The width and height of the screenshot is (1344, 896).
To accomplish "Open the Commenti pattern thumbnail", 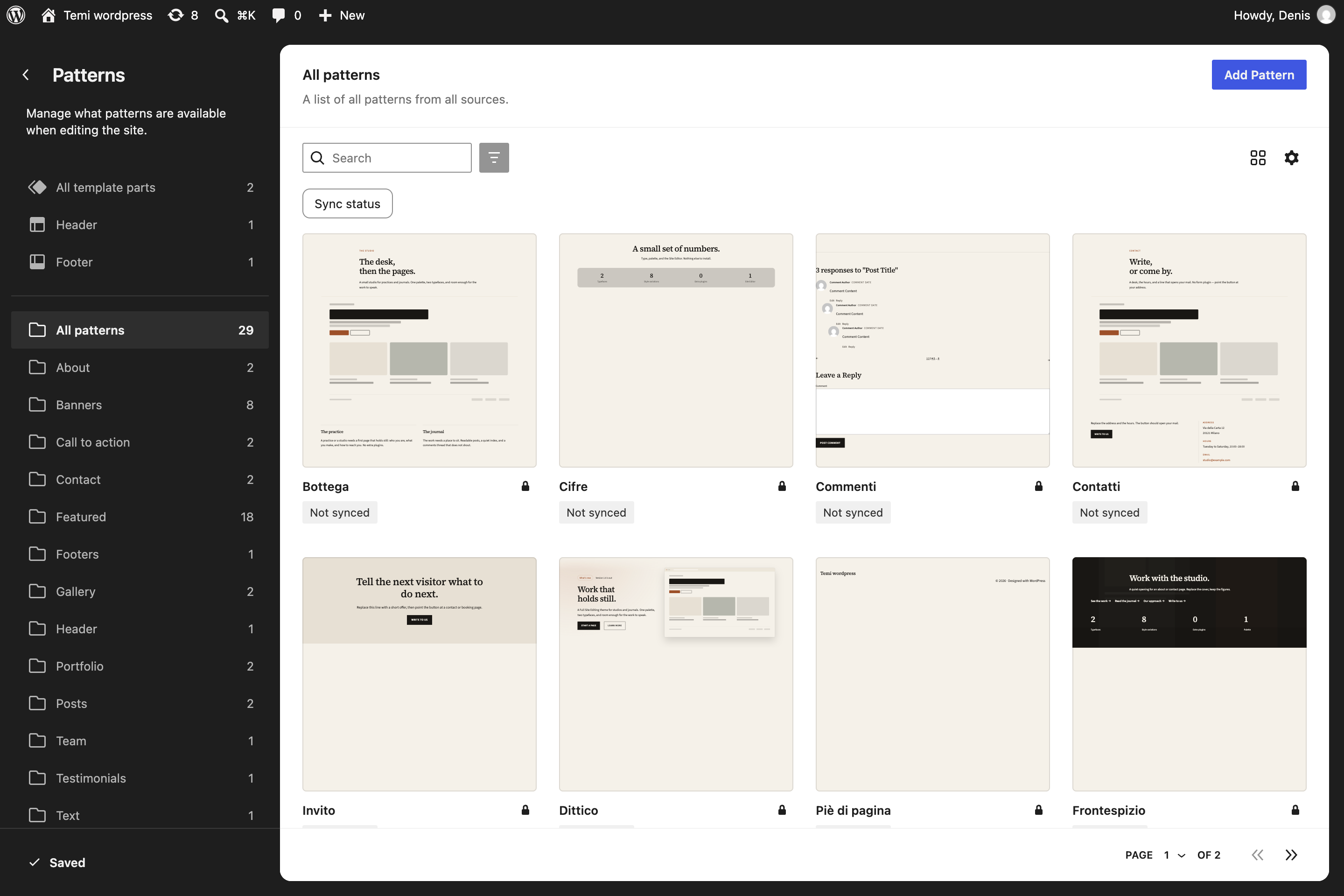I will (932, 350).
